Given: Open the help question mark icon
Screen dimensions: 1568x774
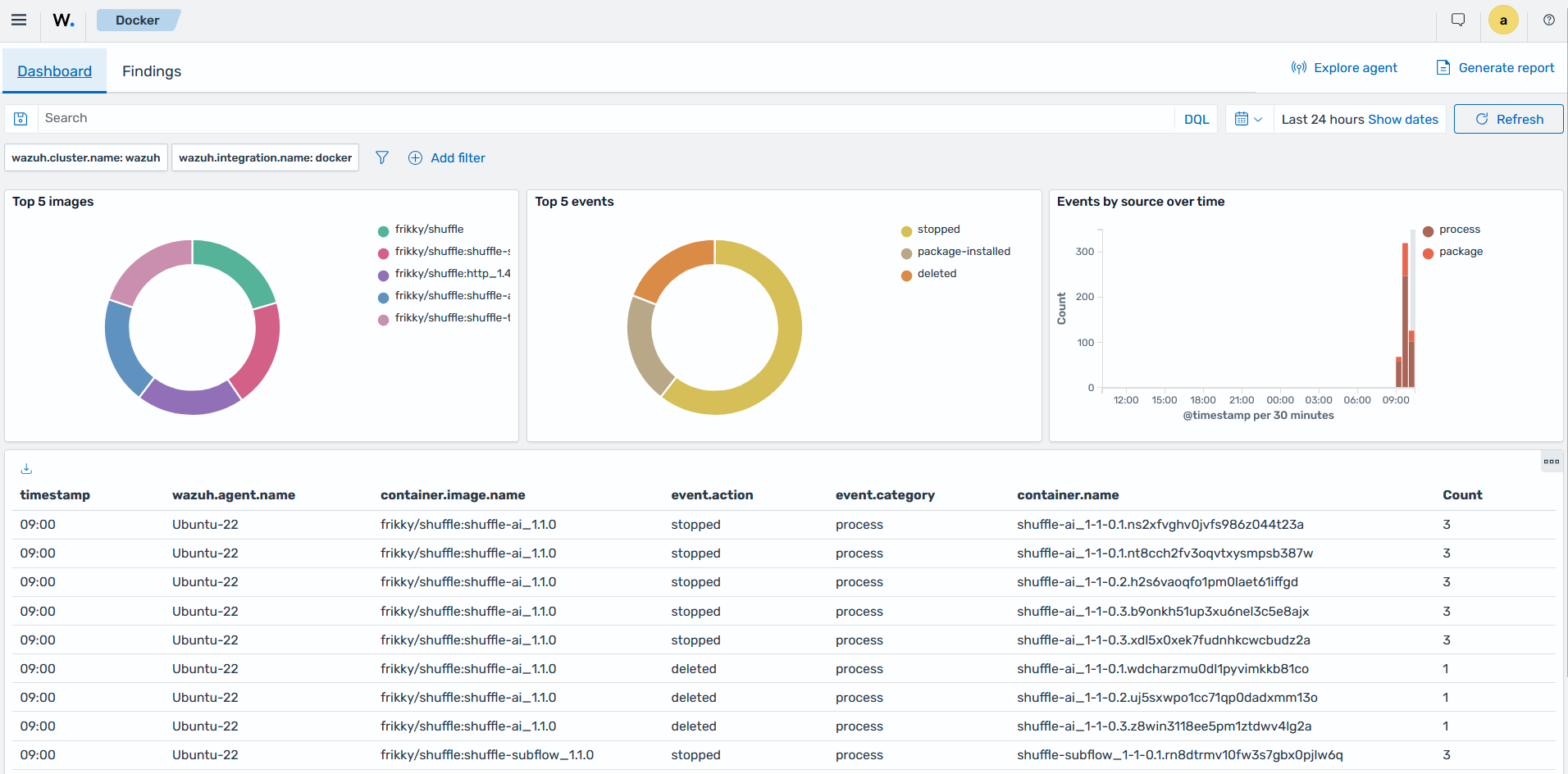Looking at the screenshot, I should tap(1549, 20).
